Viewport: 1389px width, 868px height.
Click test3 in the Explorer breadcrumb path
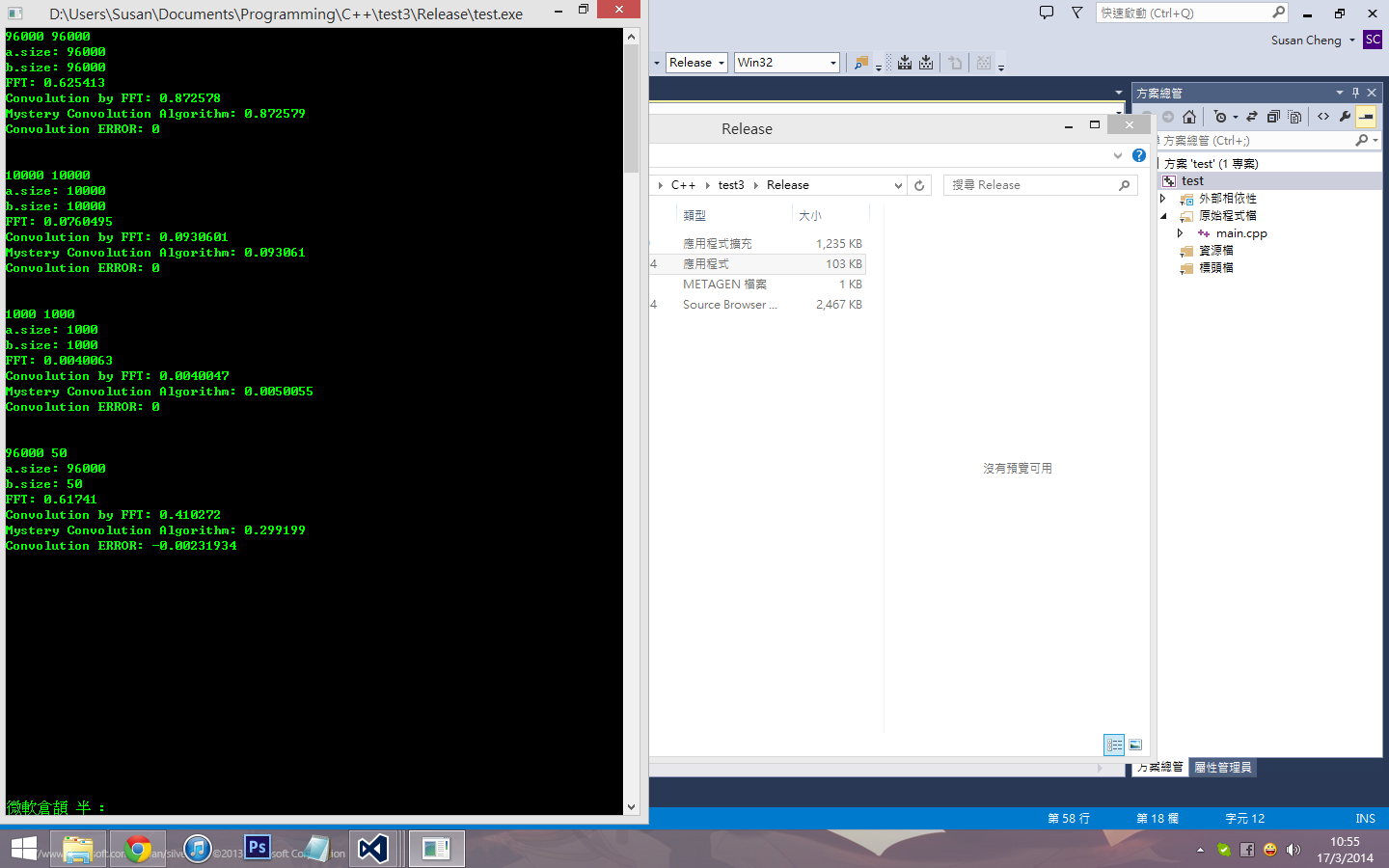(x=731, y=185)
